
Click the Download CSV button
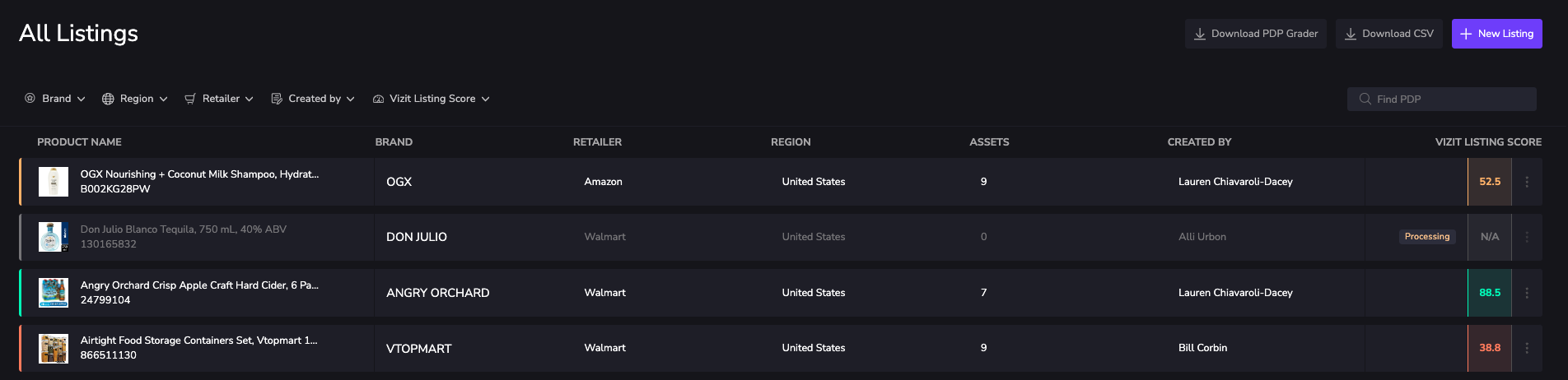tap(1388, 34)
